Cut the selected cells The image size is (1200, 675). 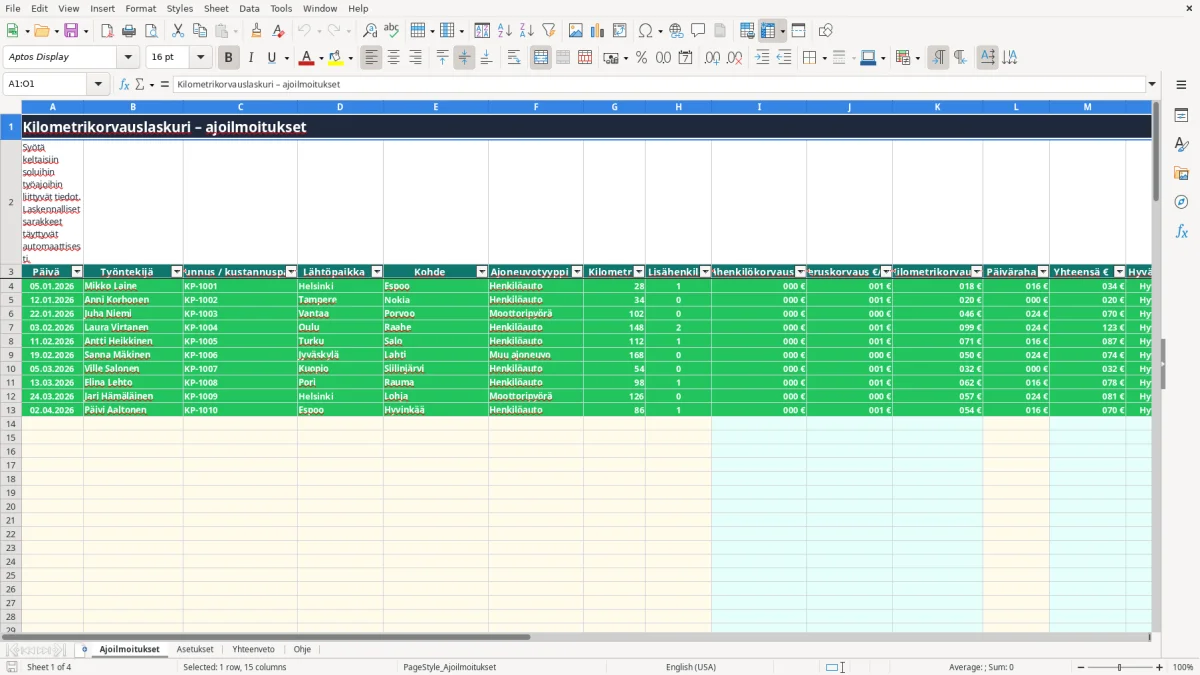click(178, 31)
